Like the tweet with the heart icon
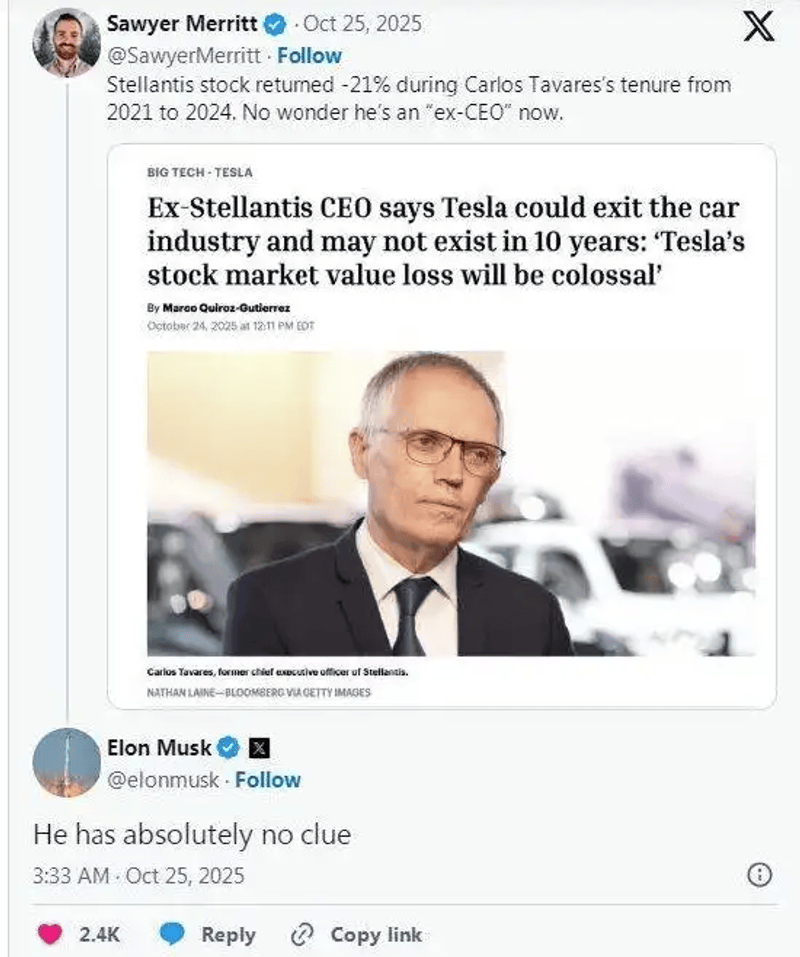 [x=47, y=935]
